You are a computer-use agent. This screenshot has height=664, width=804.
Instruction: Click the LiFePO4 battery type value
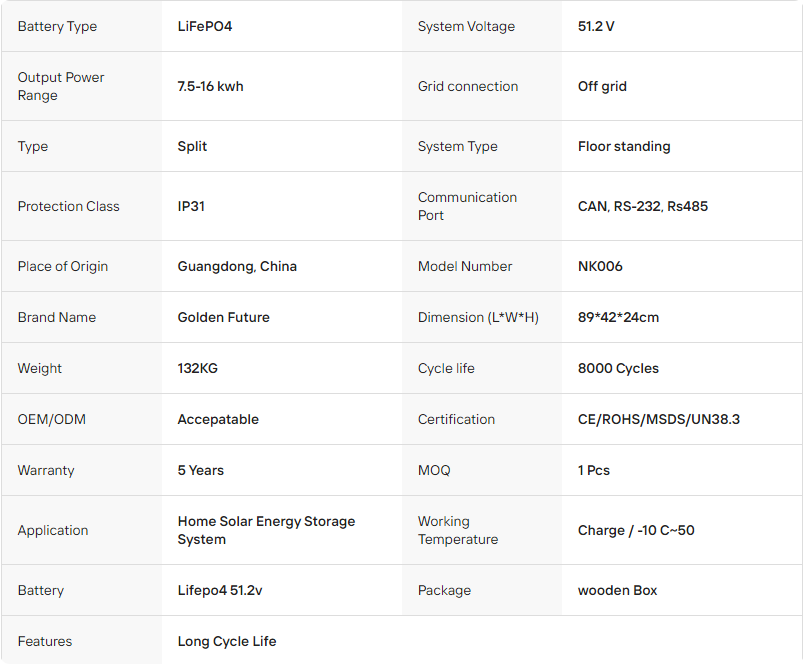click(205, 26)
